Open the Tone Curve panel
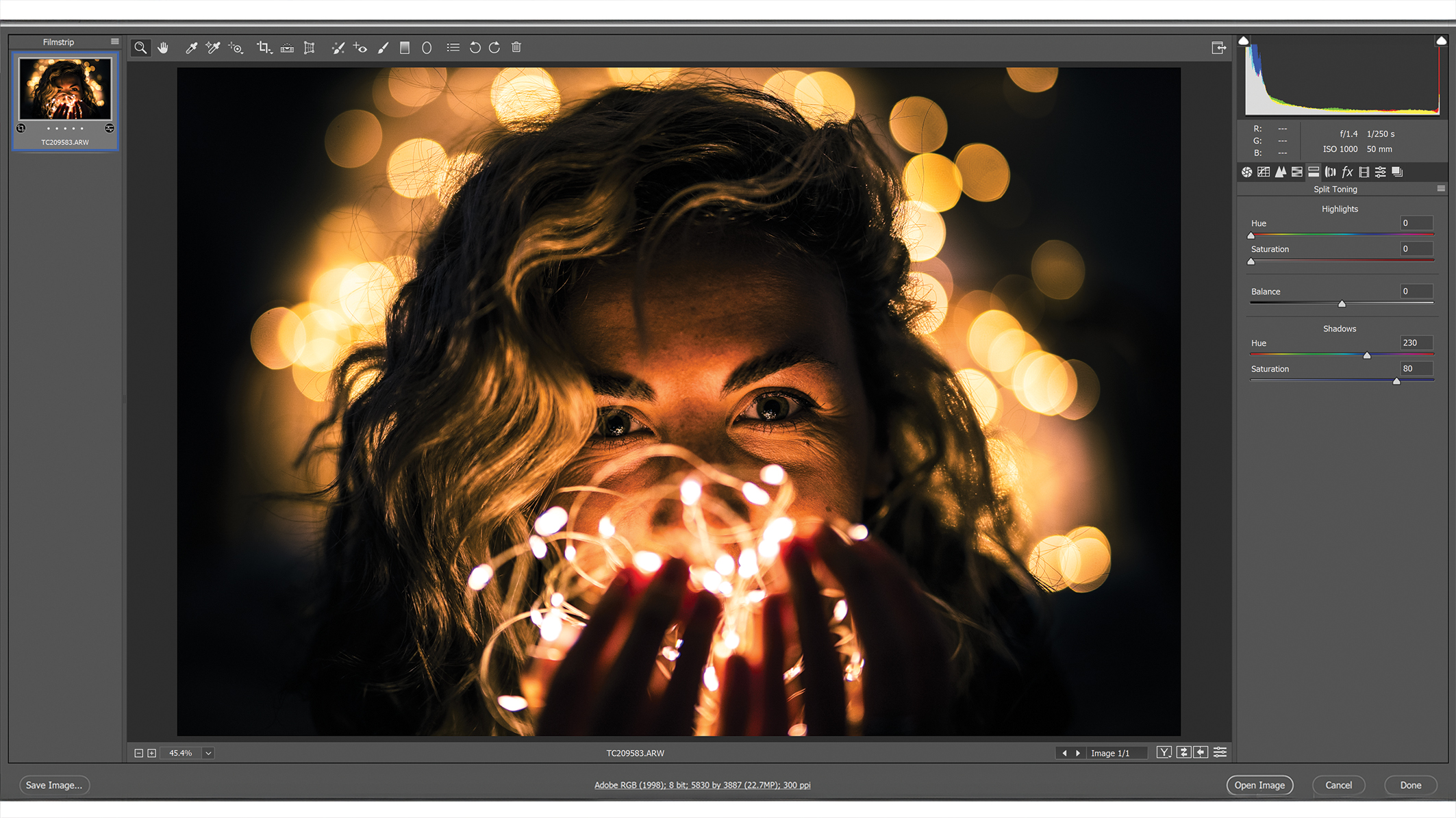Viewport: 1456px width, 818px height. [1263, 172]
